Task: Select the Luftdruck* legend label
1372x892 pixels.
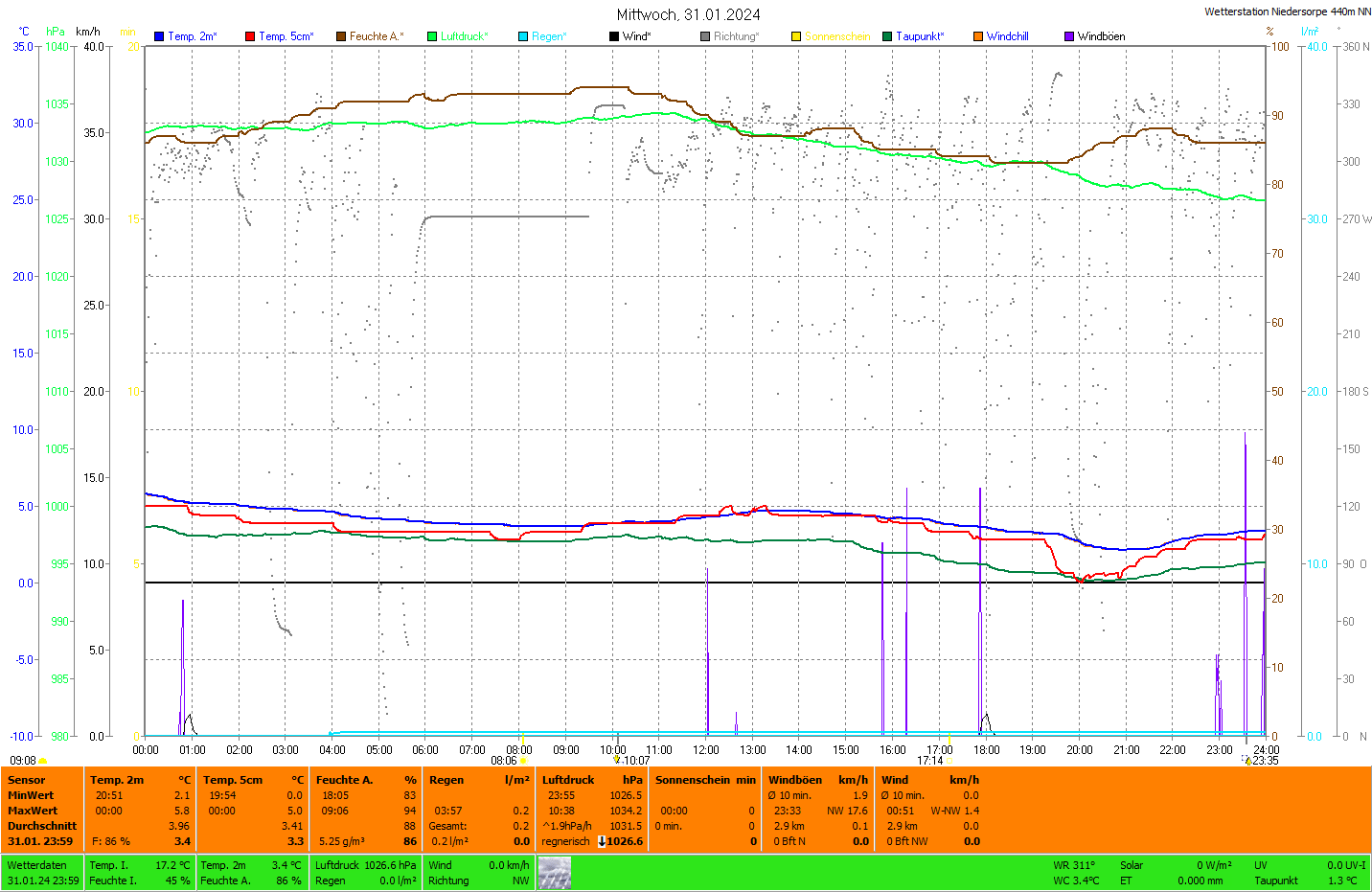Action: click(x=464, y=36)
